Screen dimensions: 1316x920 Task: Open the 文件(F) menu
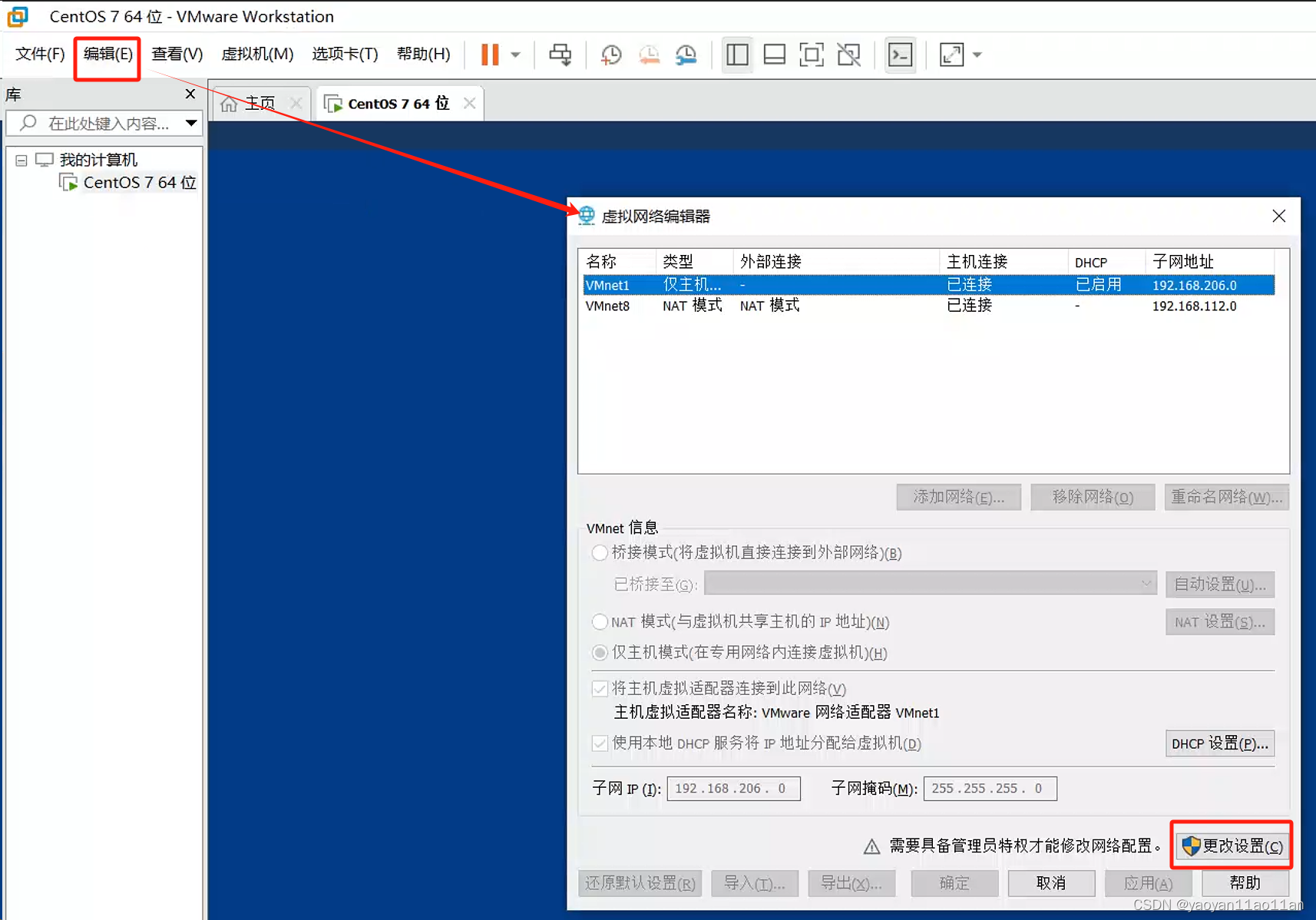coord(40,55)
